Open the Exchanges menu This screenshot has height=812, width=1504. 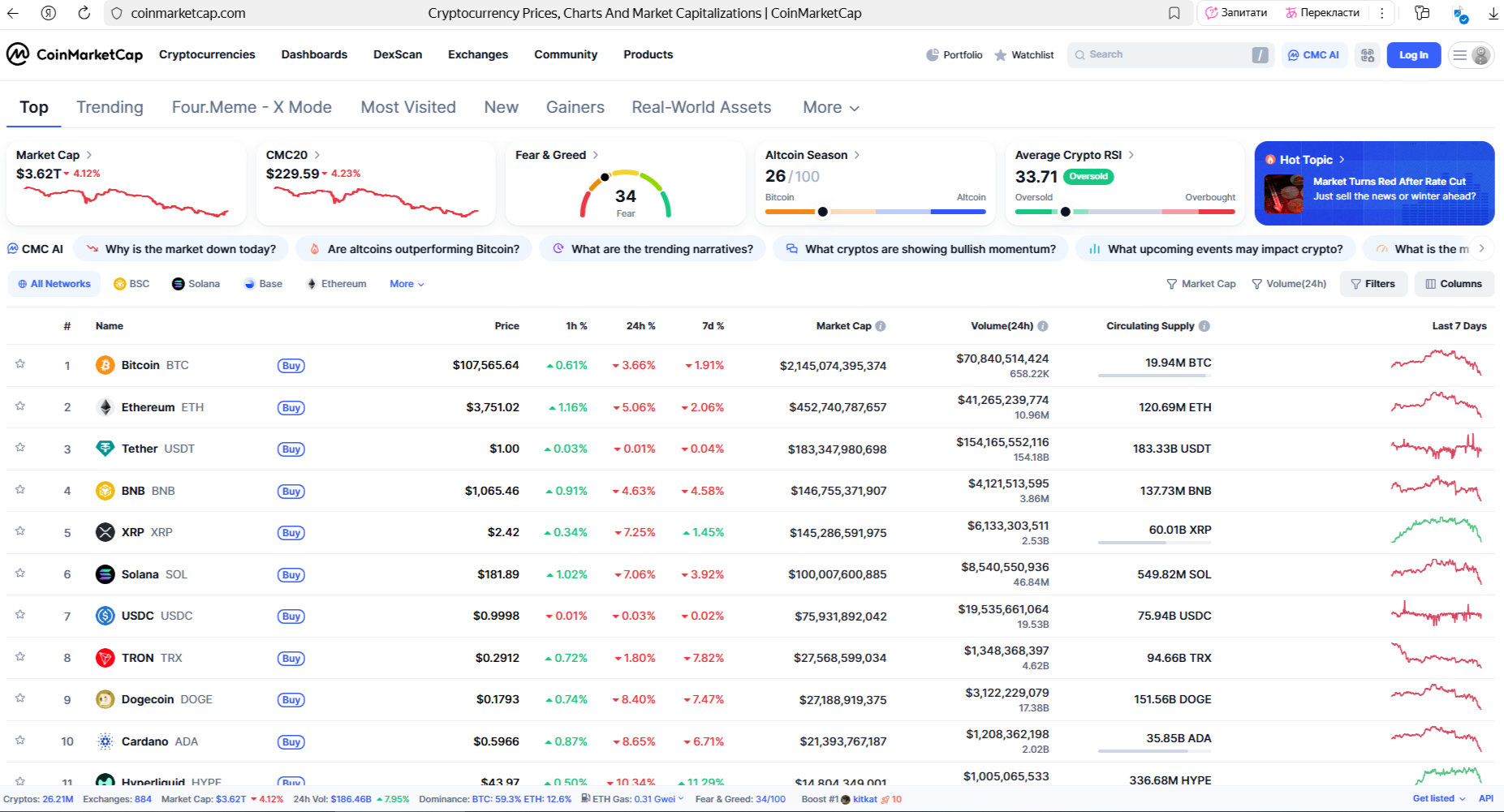(x=477, y=54)
